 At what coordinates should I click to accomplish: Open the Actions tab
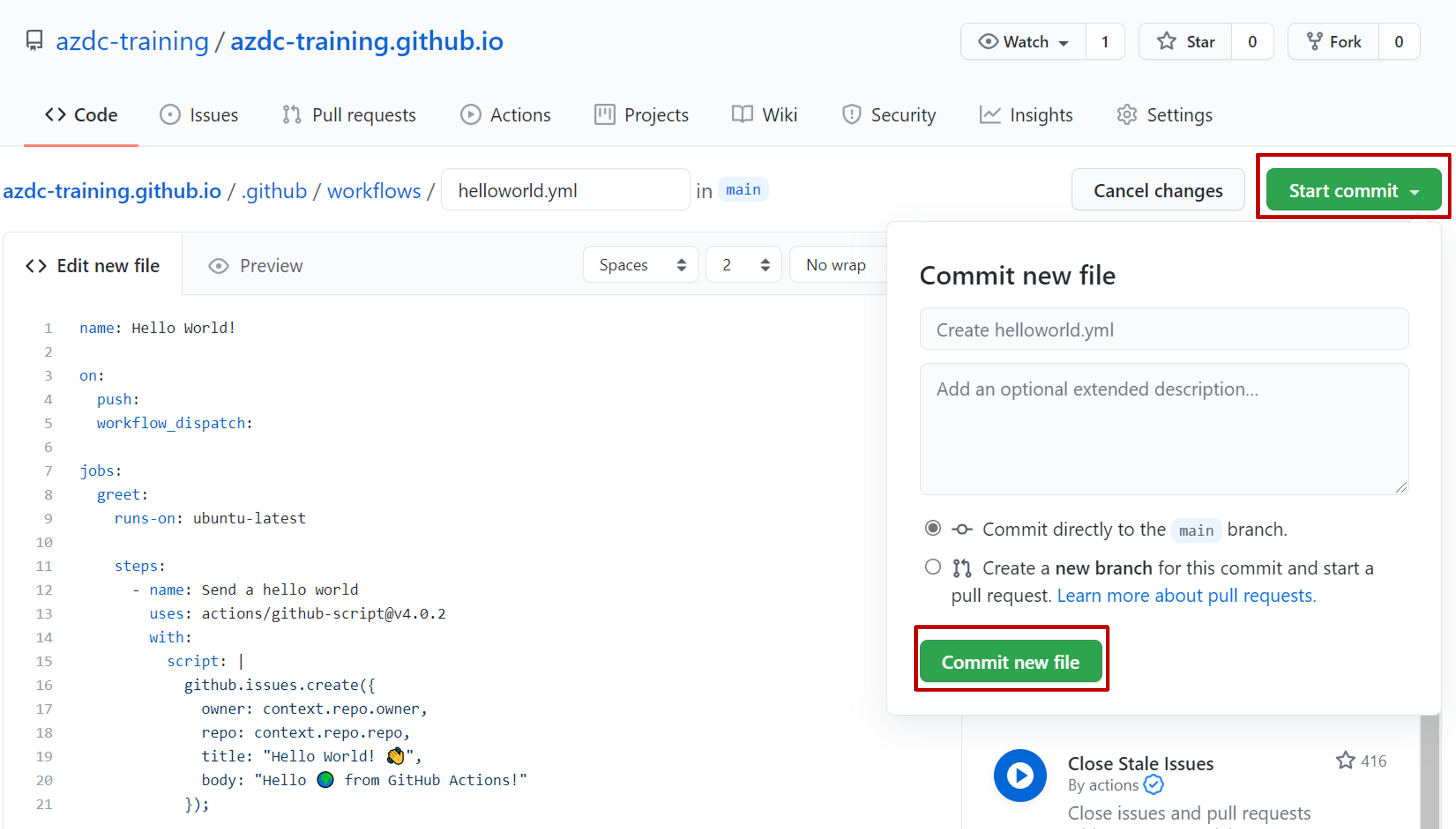[x=505, y=115]
